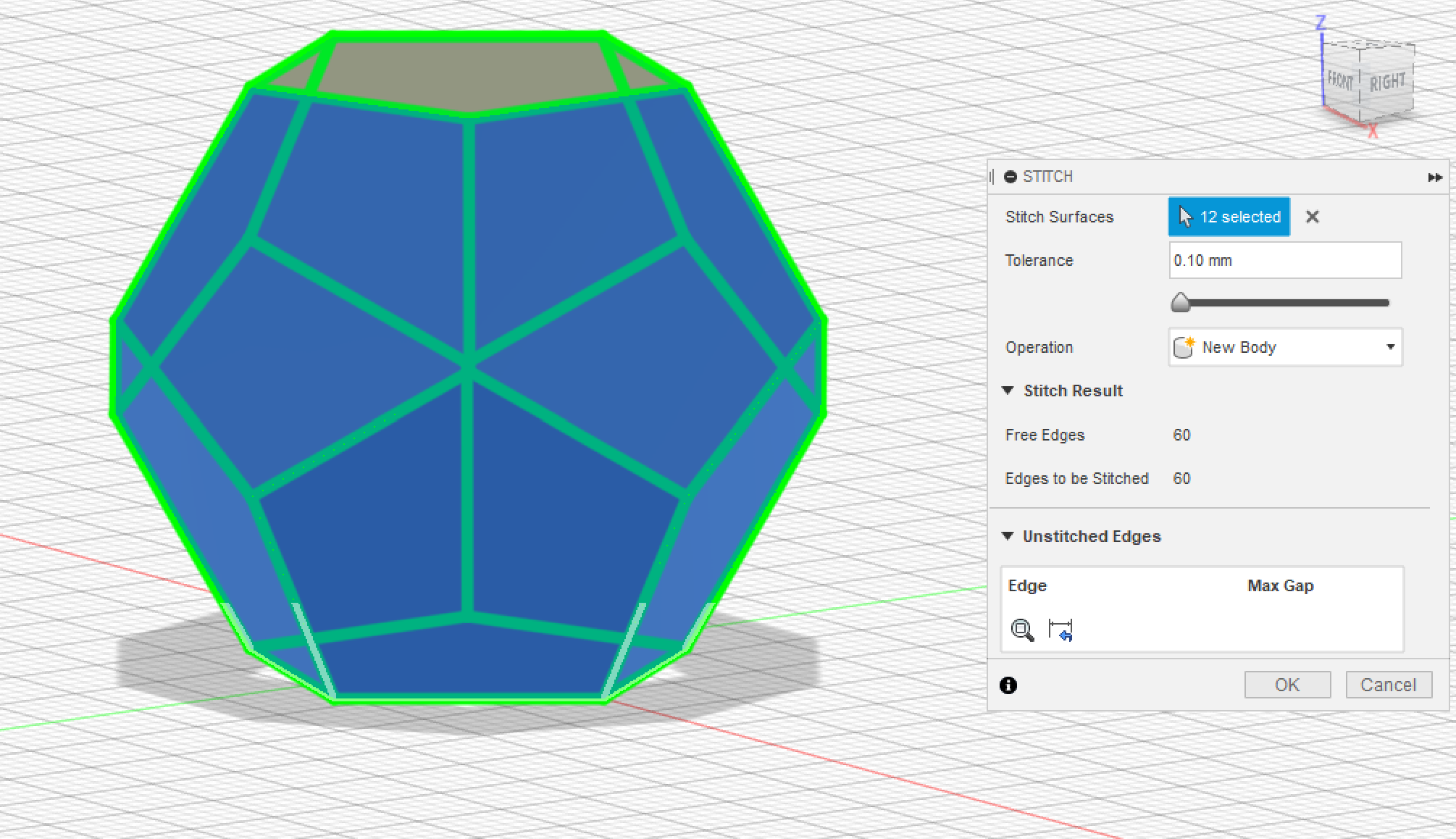Open the Operation 'New Body' dropdown
1456x839 pixels.
click(x=1390, y=347)
